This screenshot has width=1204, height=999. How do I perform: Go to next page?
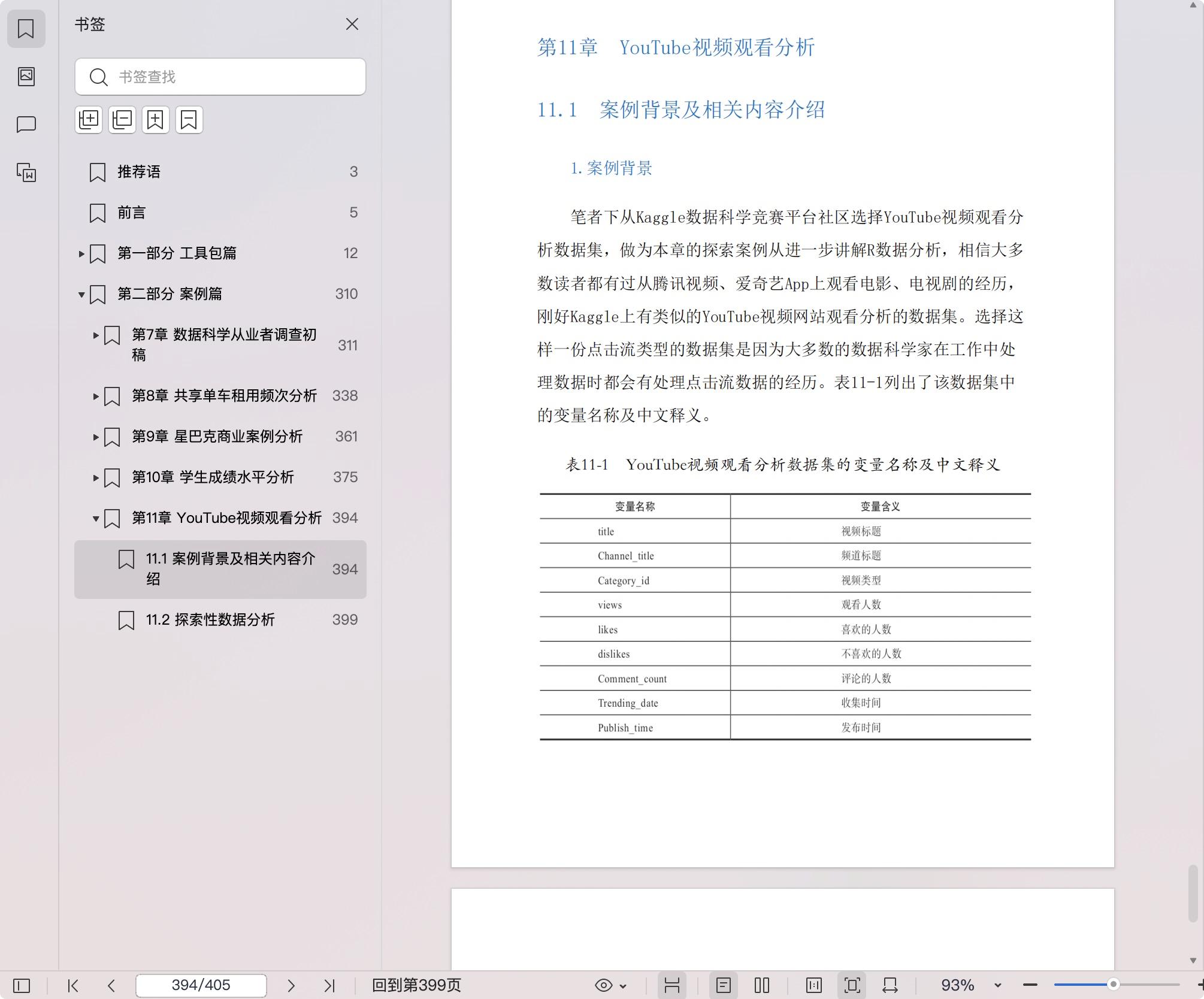click(291, 985)
